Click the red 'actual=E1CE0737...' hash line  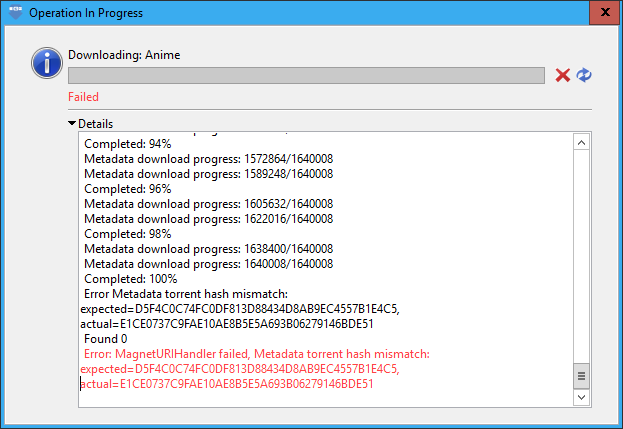(x=227, y=384)
